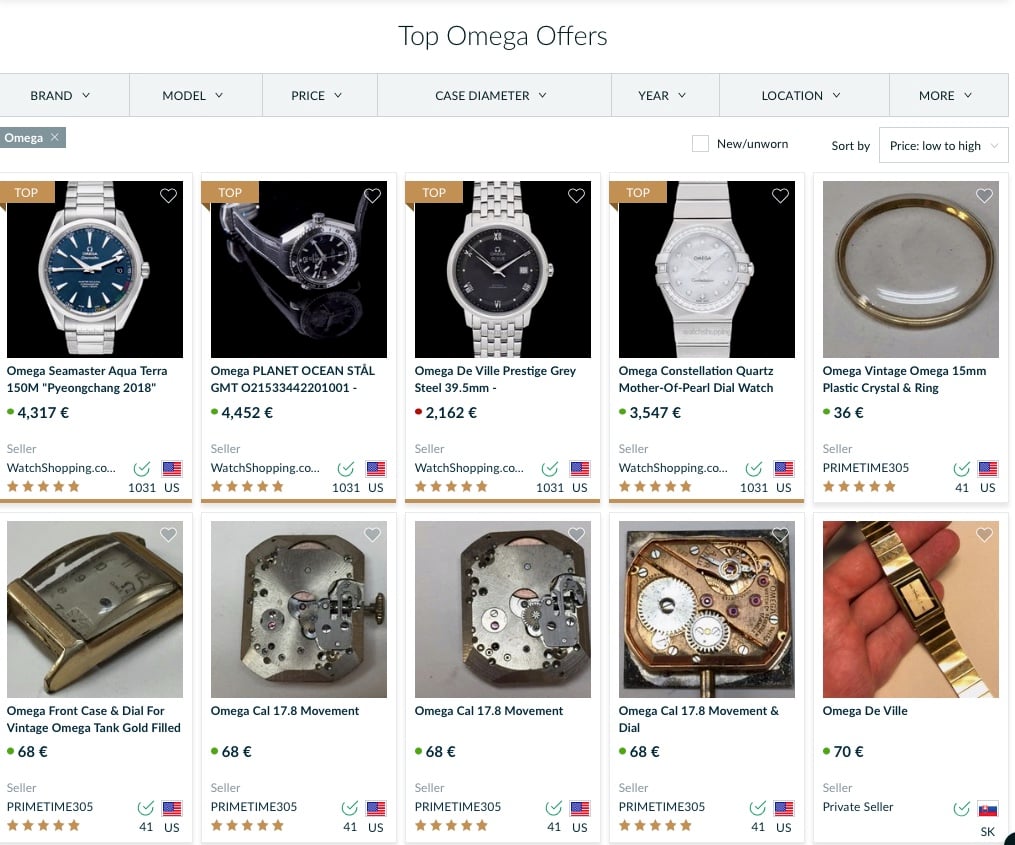Viewport: 1015px width, 845px height.
Task: Click the Slovak flag on Private Seller listing
Action: pos(987,808)
